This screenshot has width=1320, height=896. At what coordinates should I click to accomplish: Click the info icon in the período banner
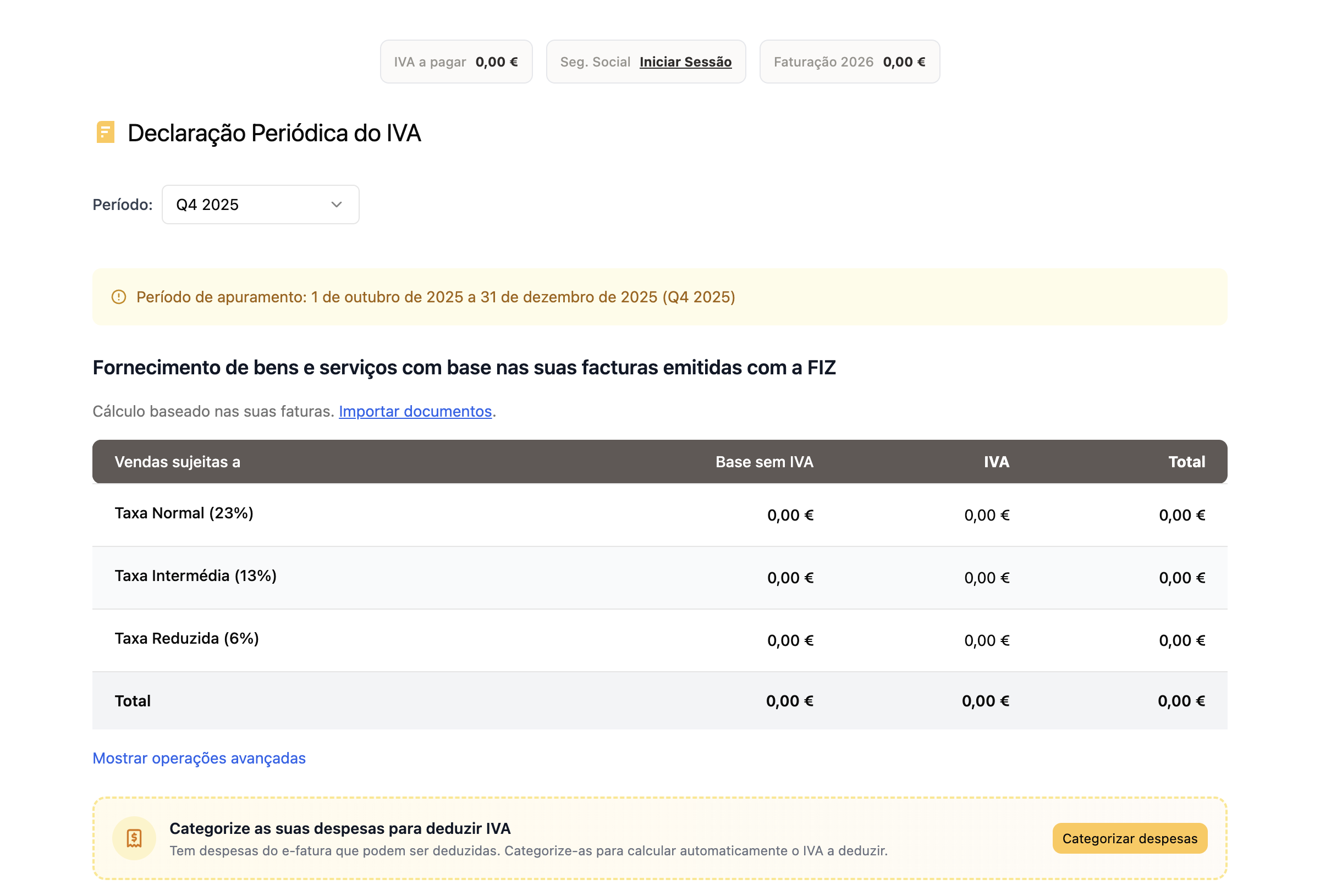click(x=119, y=297)
